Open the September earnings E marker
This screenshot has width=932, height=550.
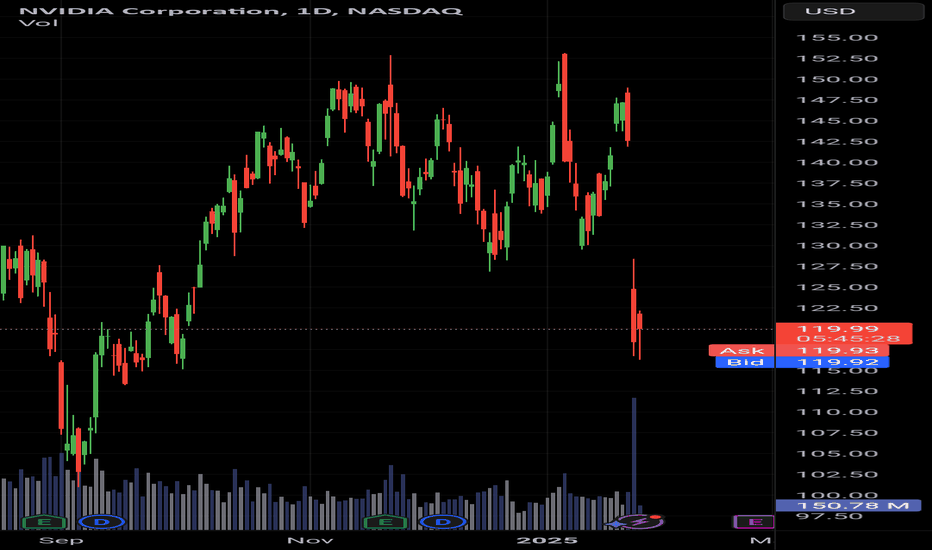[44, 522]
